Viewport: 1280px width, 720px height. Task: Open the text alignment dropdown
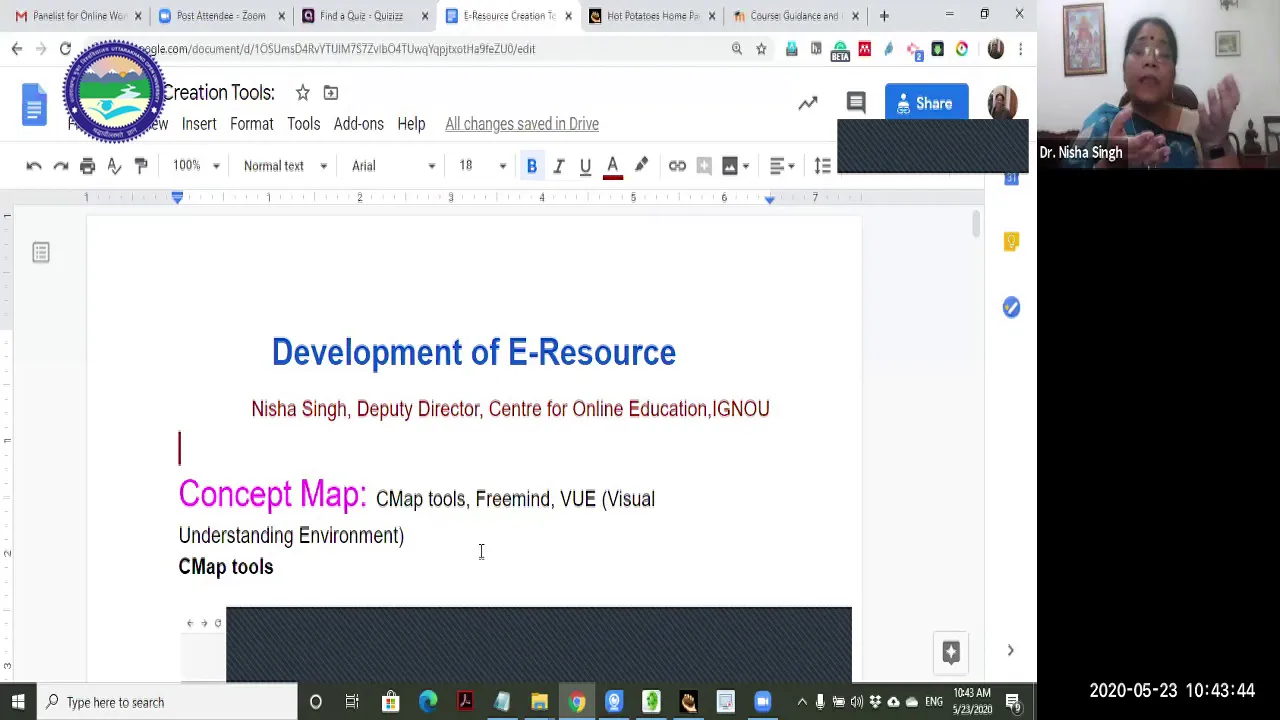point(783,166)
